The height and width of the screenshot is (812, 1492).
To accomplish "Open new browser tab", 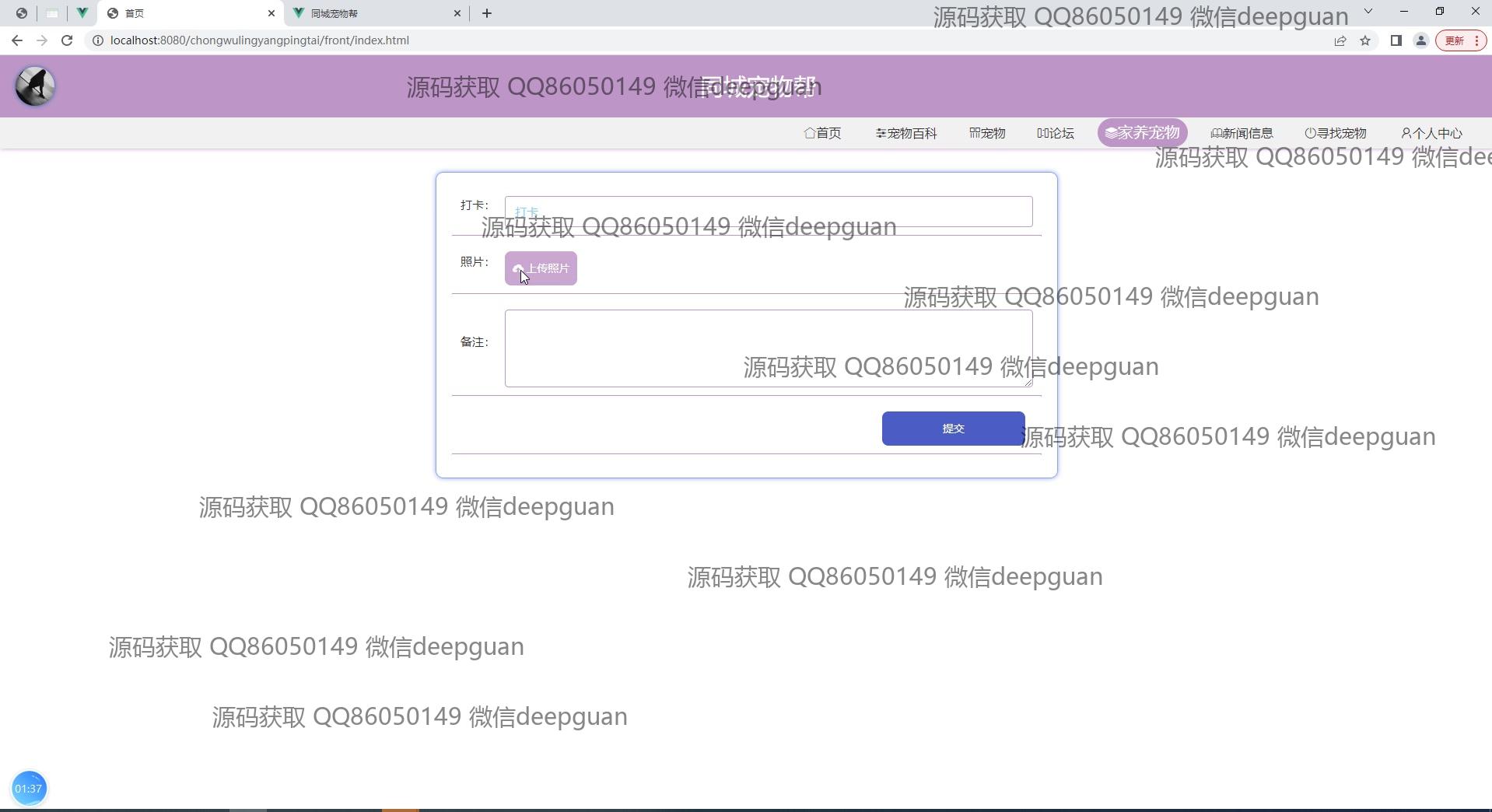I will pyautogui.click(x=487, y=13).
